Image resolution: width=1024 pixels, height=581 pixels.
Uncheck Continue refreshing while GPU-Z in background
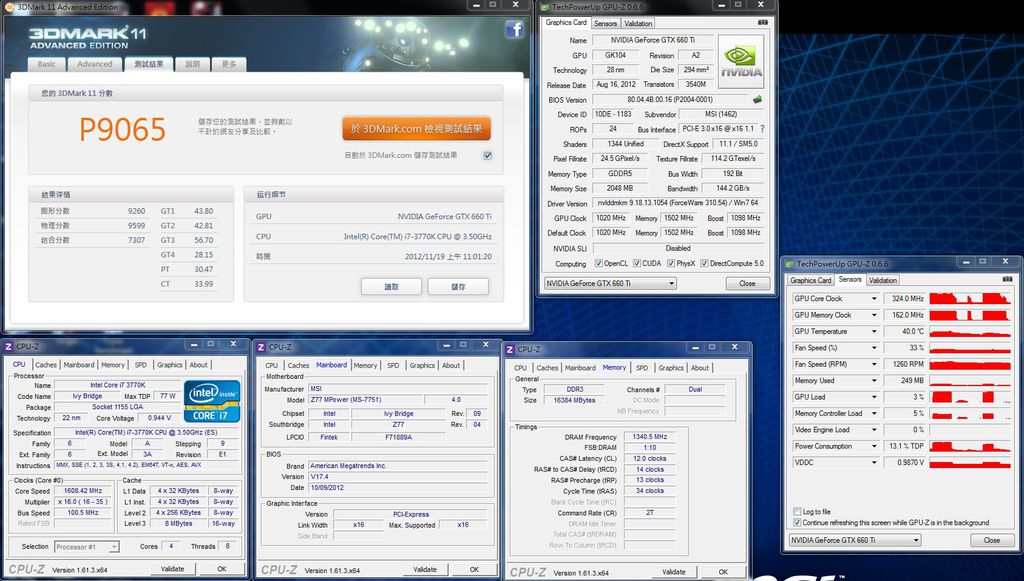pos(797,523)
